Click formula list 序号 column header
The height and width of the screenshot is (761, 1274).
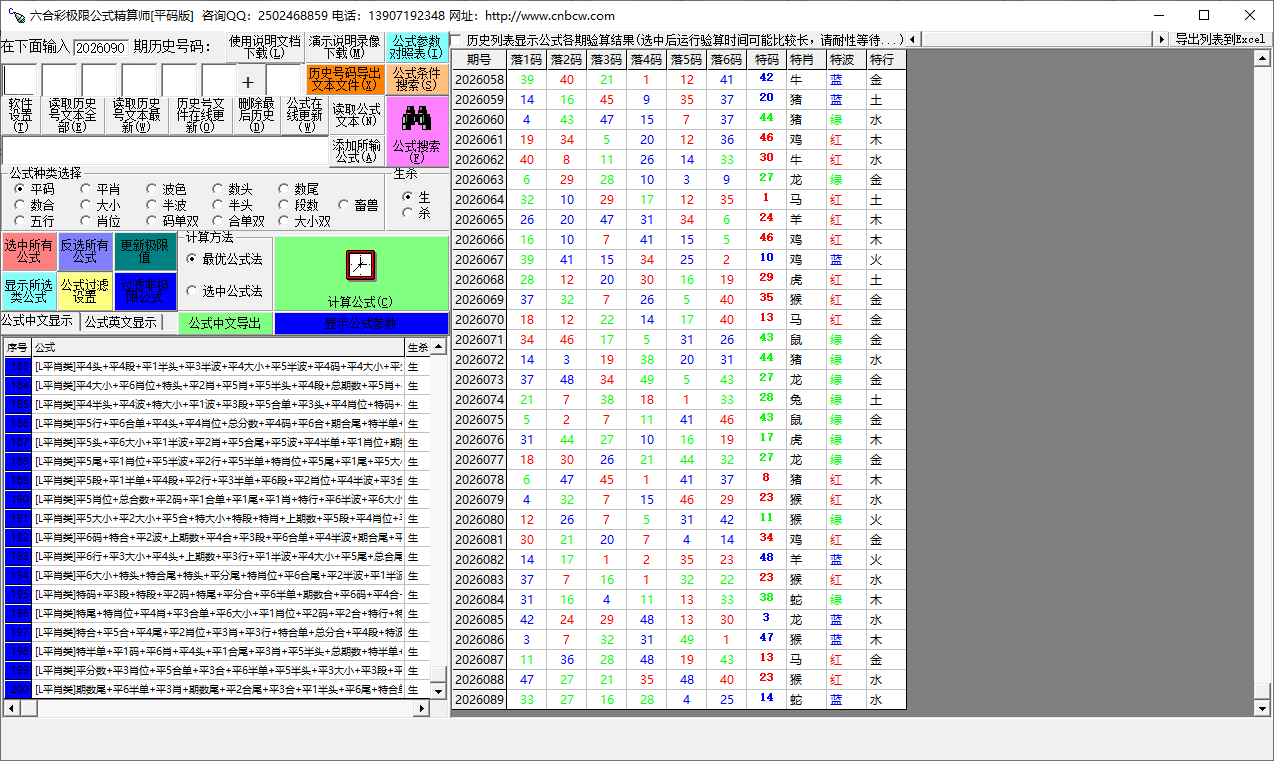click(17, 347)
